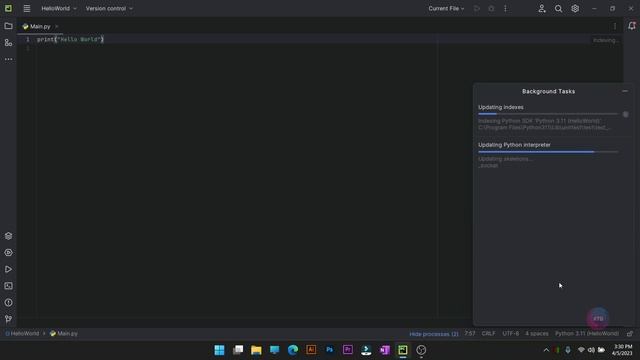Open more run actions menu
The width and height of the screenshot is (640, 360).
(x=505, y=9)
